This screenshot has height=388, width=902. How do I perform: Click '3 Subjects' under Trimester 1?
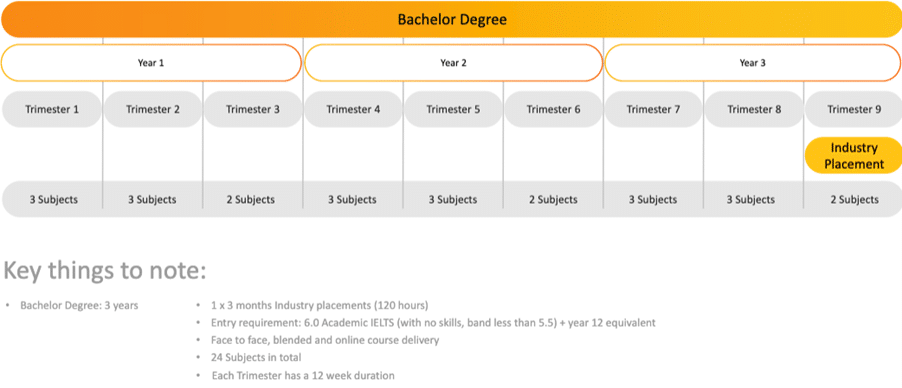53,200
